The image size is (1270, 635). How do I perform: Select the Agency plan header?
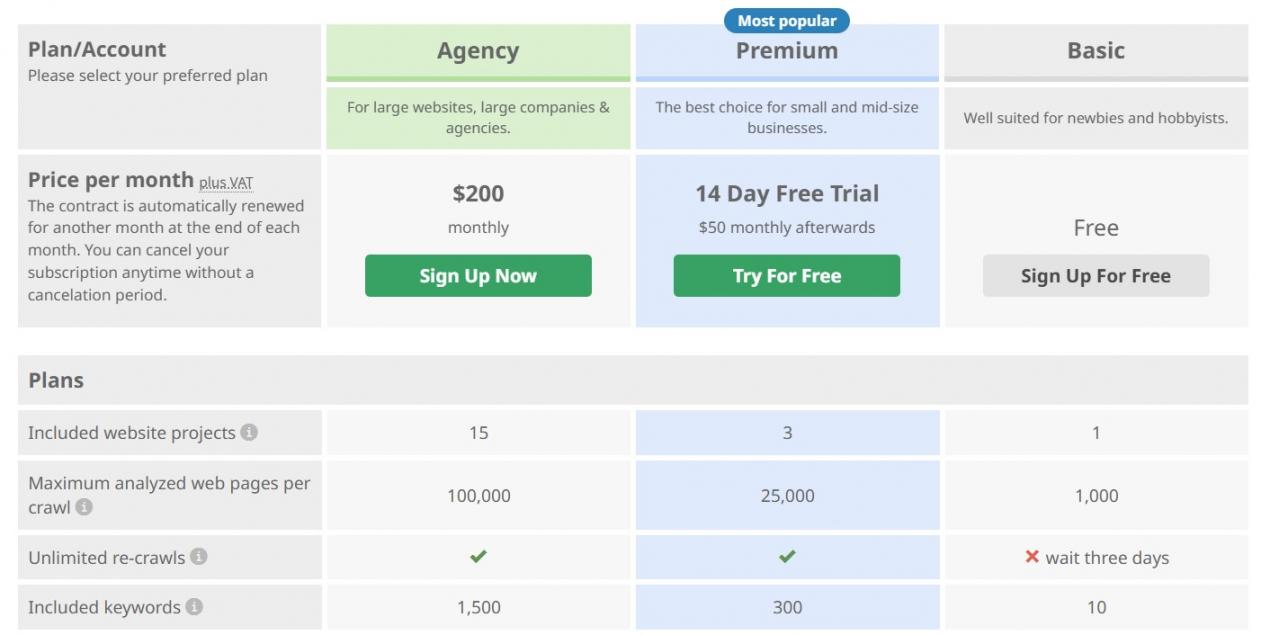[x=478, y=51]
